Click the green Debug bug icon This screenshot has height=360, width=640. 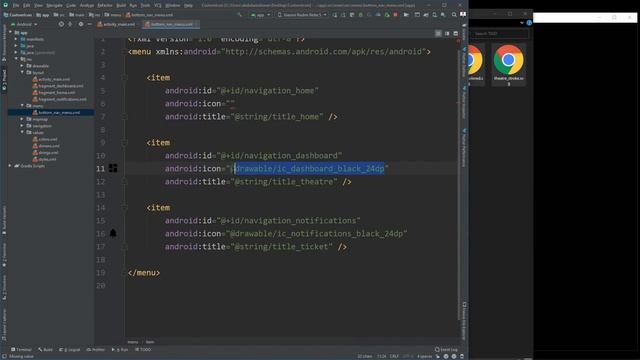click(x=360, y=15)
